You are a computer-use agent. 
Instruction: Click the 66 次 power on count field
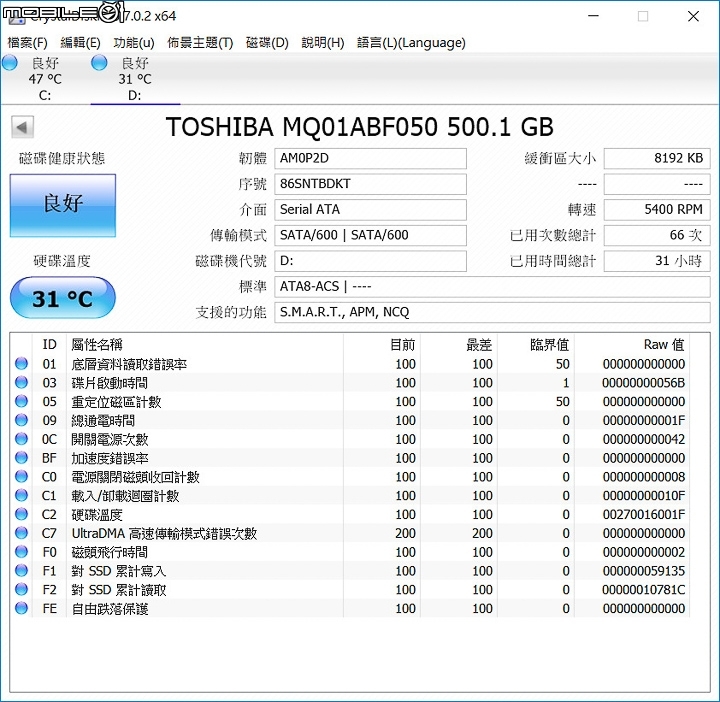tap(657, 236)
